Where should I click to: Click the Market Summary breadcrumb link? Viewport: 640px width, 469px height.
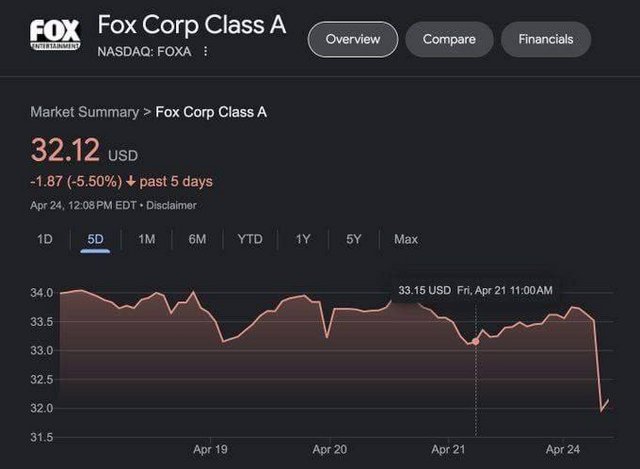pyautogui.click(x=85, y=112)
